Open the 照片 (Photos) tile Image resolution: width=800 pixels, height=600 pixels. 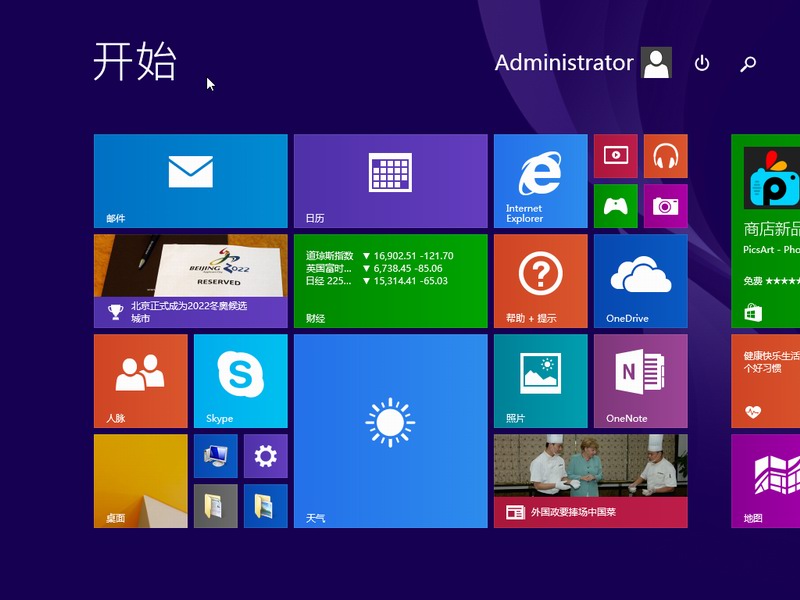click(x=540, y=380)
